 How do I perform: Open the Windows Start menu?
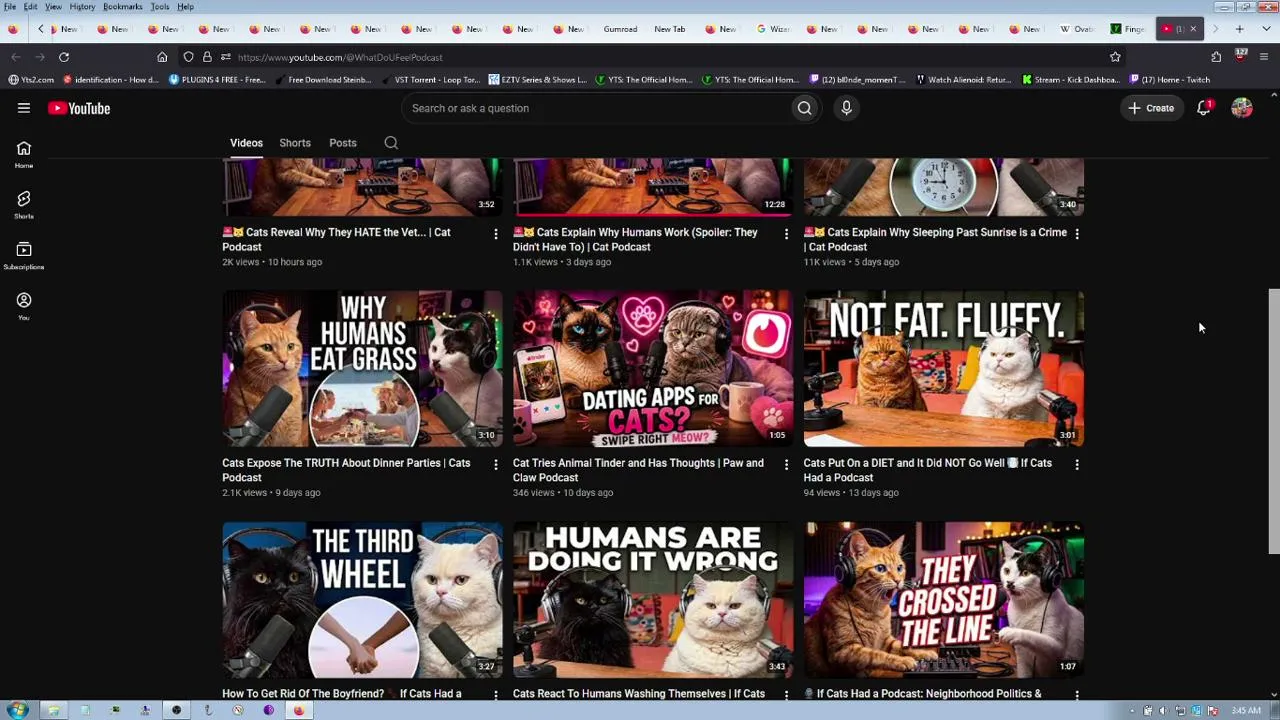pyautogui.click(x=17, y=710)
